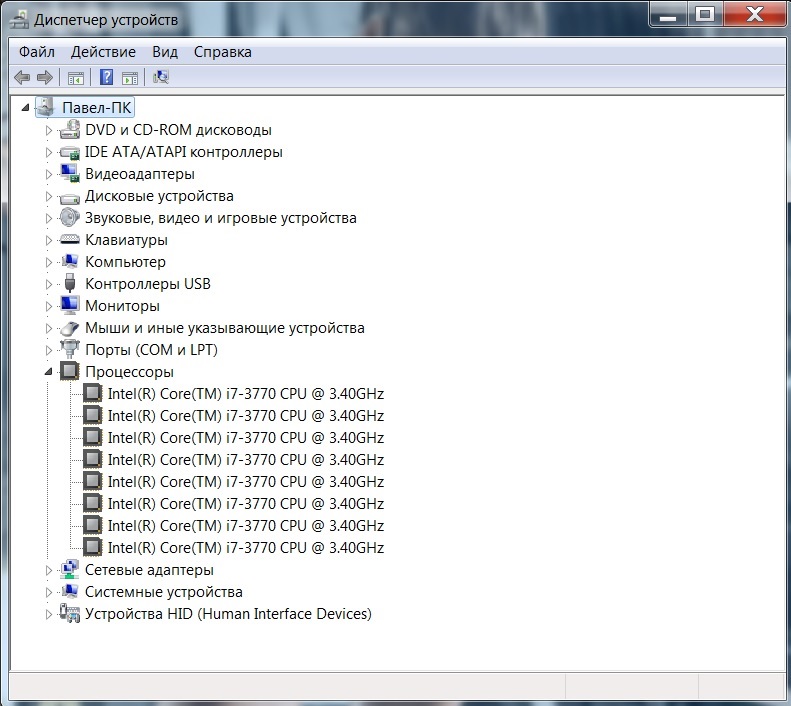Open the Справка menu
791x706 pixels.
pos(222,52)
